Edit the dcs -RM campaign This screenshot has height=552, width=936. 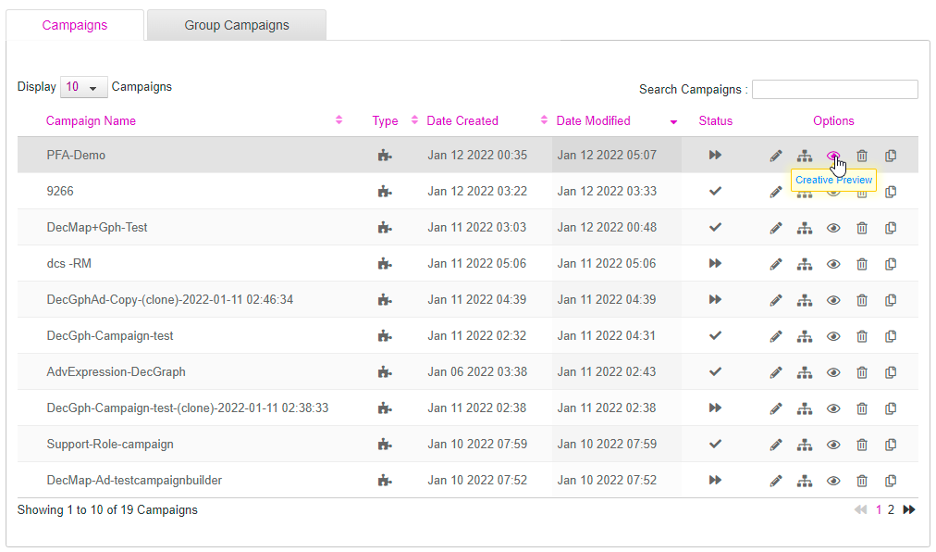[x=775, y=264]
